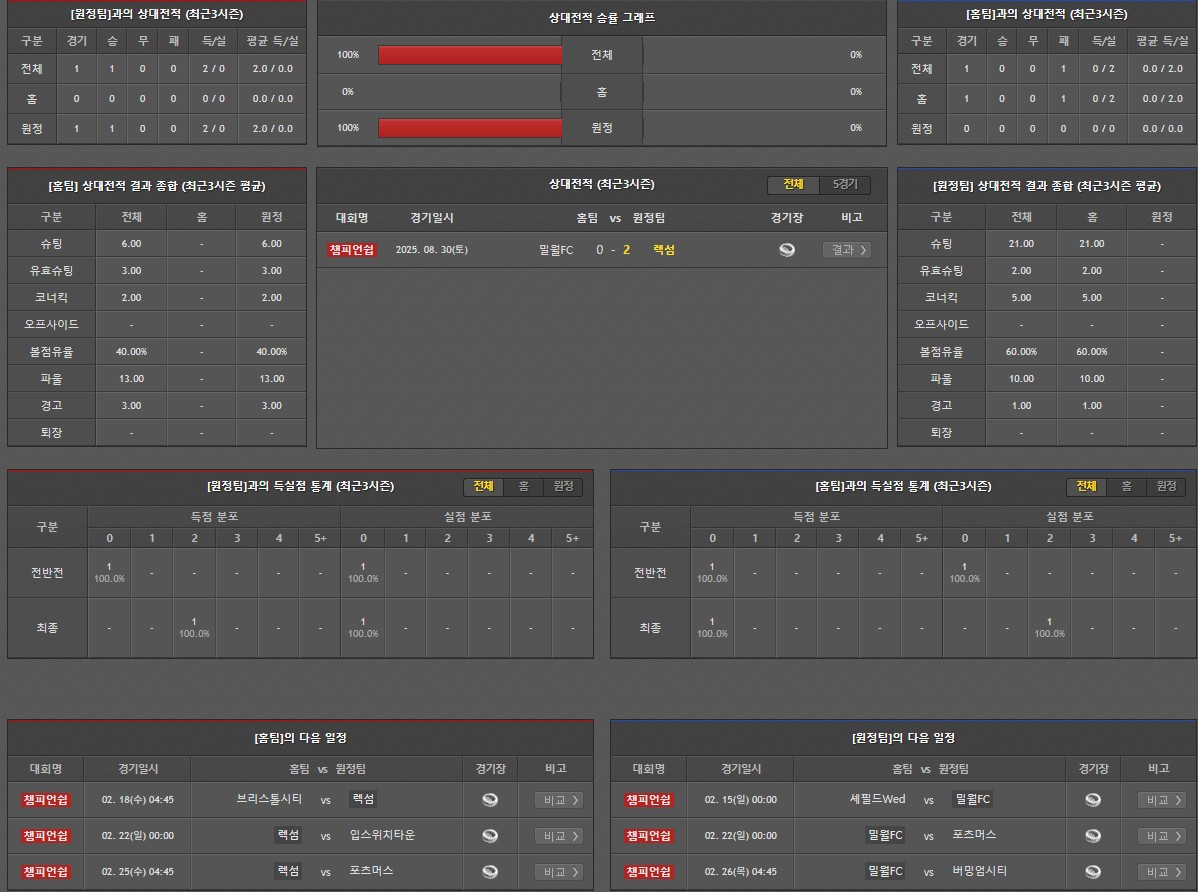Expand 비고 for 밀월FC vs 버밍엄시티 fixture
The height and width of the screenshot is (892, 1198).
pos(1161,872)
